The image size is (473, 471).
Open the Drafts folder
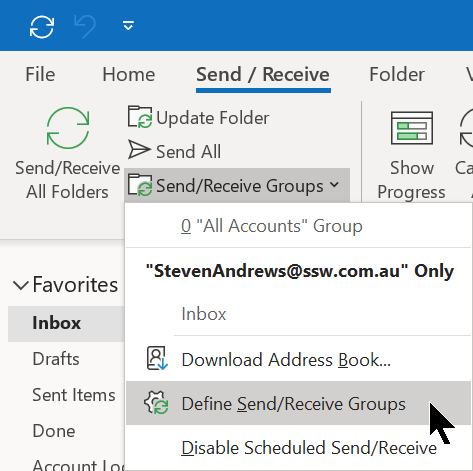tap(56, 359)
